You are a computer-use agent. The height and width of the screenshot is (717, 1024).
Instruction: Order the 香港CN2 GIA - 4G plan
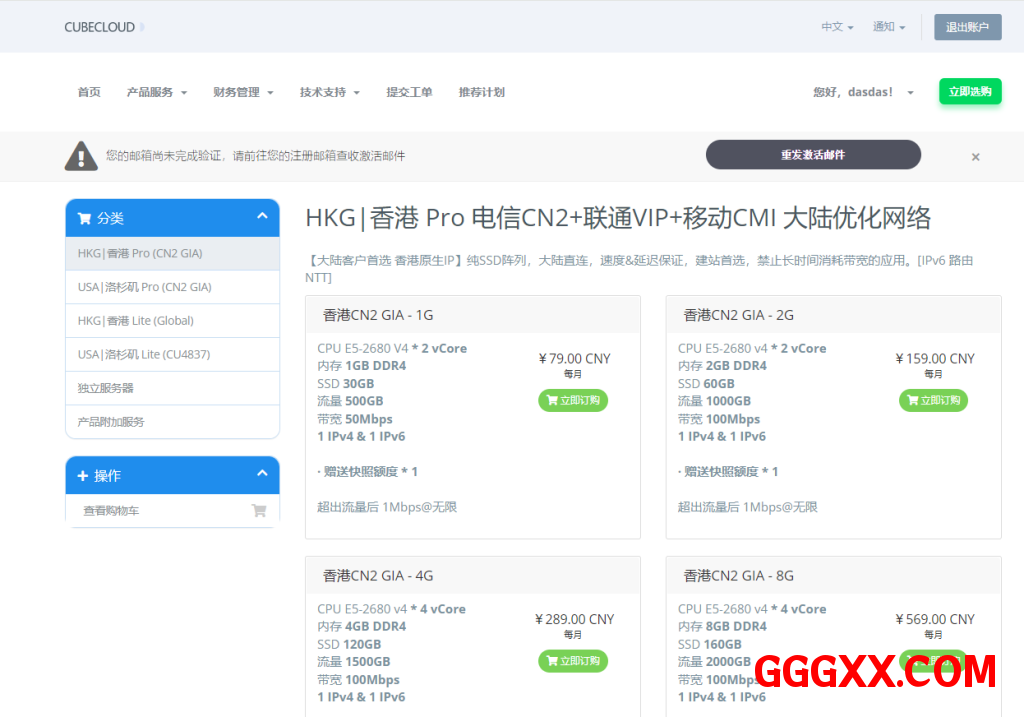coord(573,661)
